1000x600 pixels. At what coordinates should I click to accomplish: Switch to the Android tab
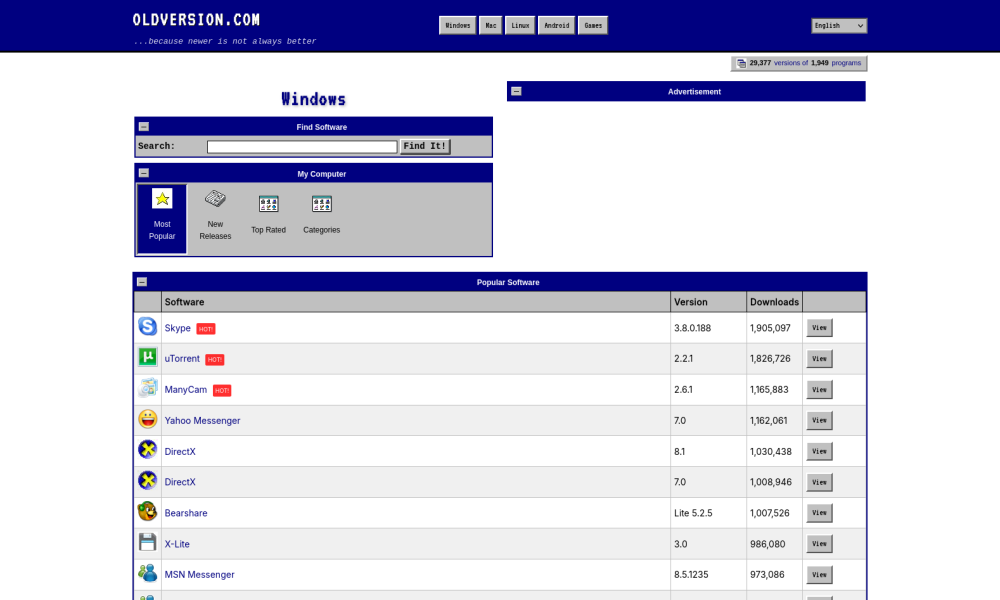click(x=557, y=26)
